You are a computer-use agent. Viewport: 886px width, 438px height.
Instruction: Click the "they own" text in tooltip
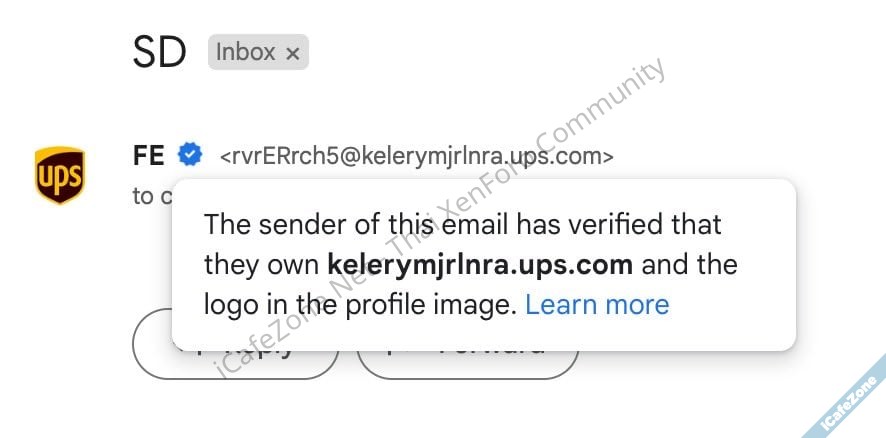click(262, 265)
